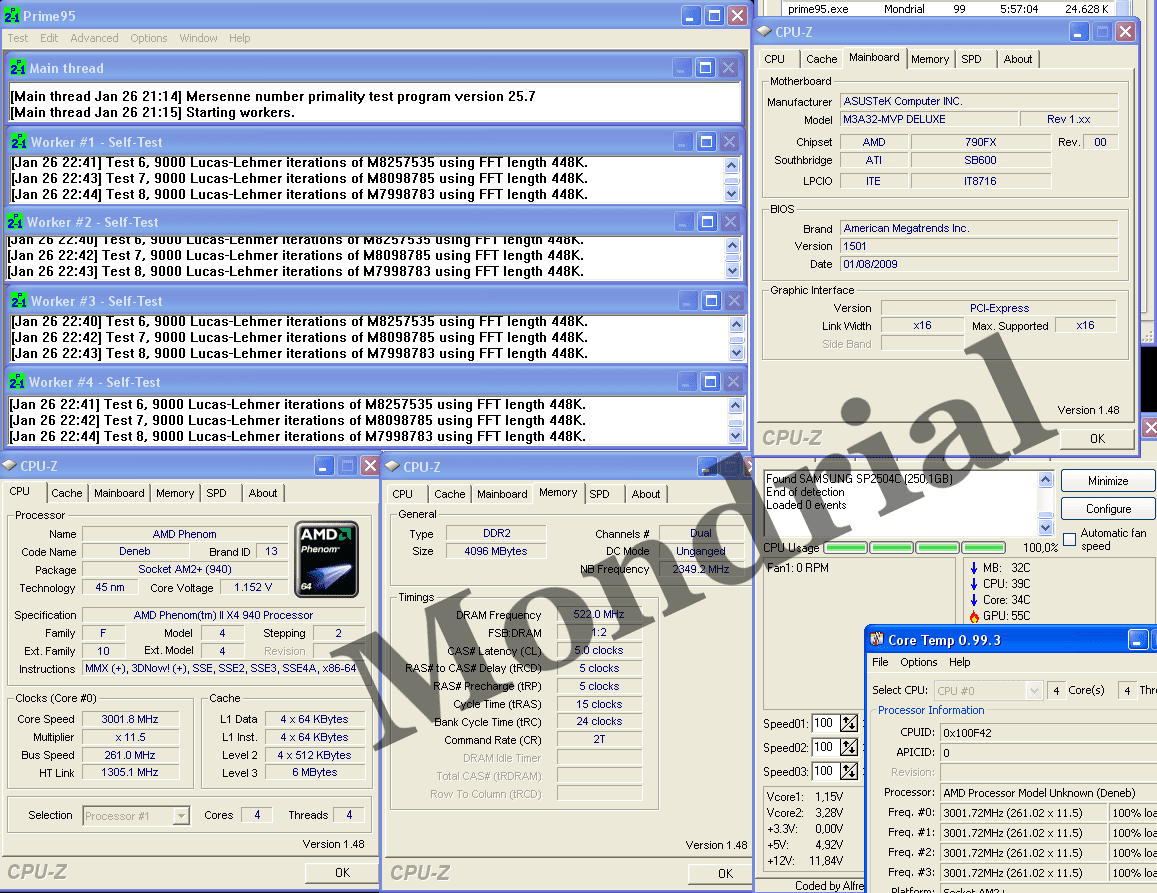Image resolution: width=1157 pixels, height=893 pixels.
Task: Click the Core Temp title bar icon
Action: [877, 639]
